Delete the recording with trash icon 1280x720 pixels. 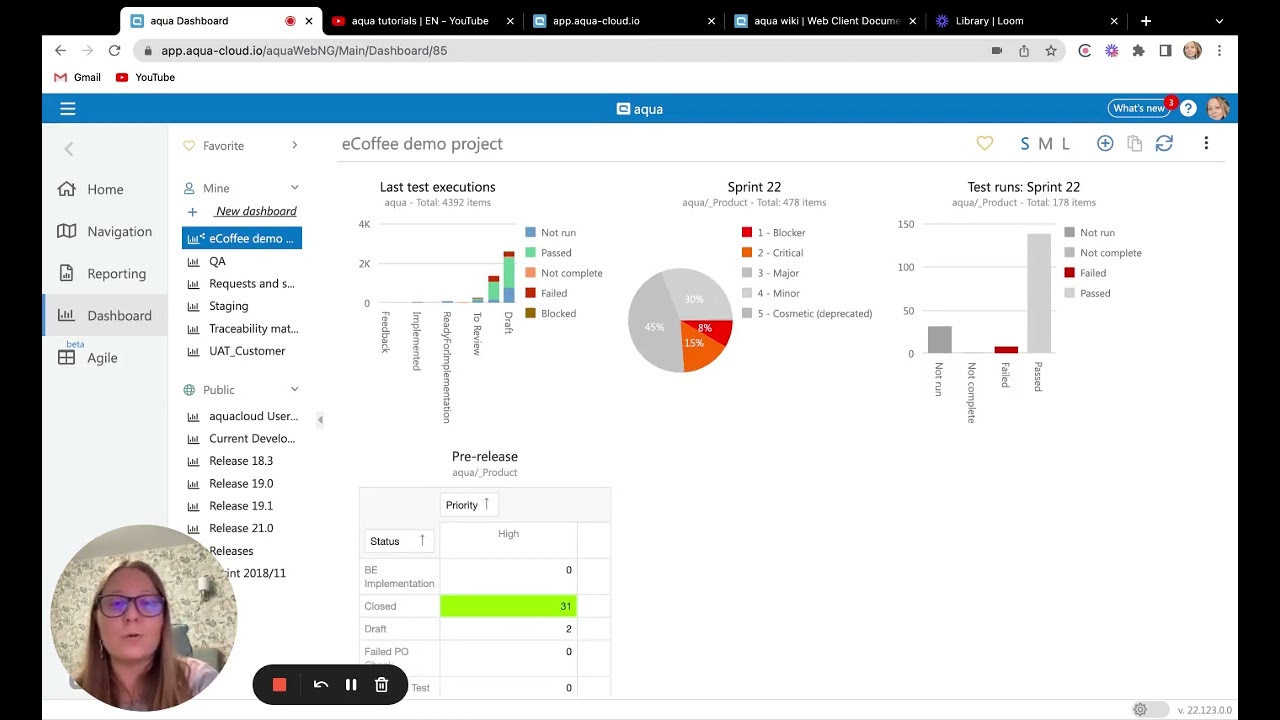(x=381, y=685)
